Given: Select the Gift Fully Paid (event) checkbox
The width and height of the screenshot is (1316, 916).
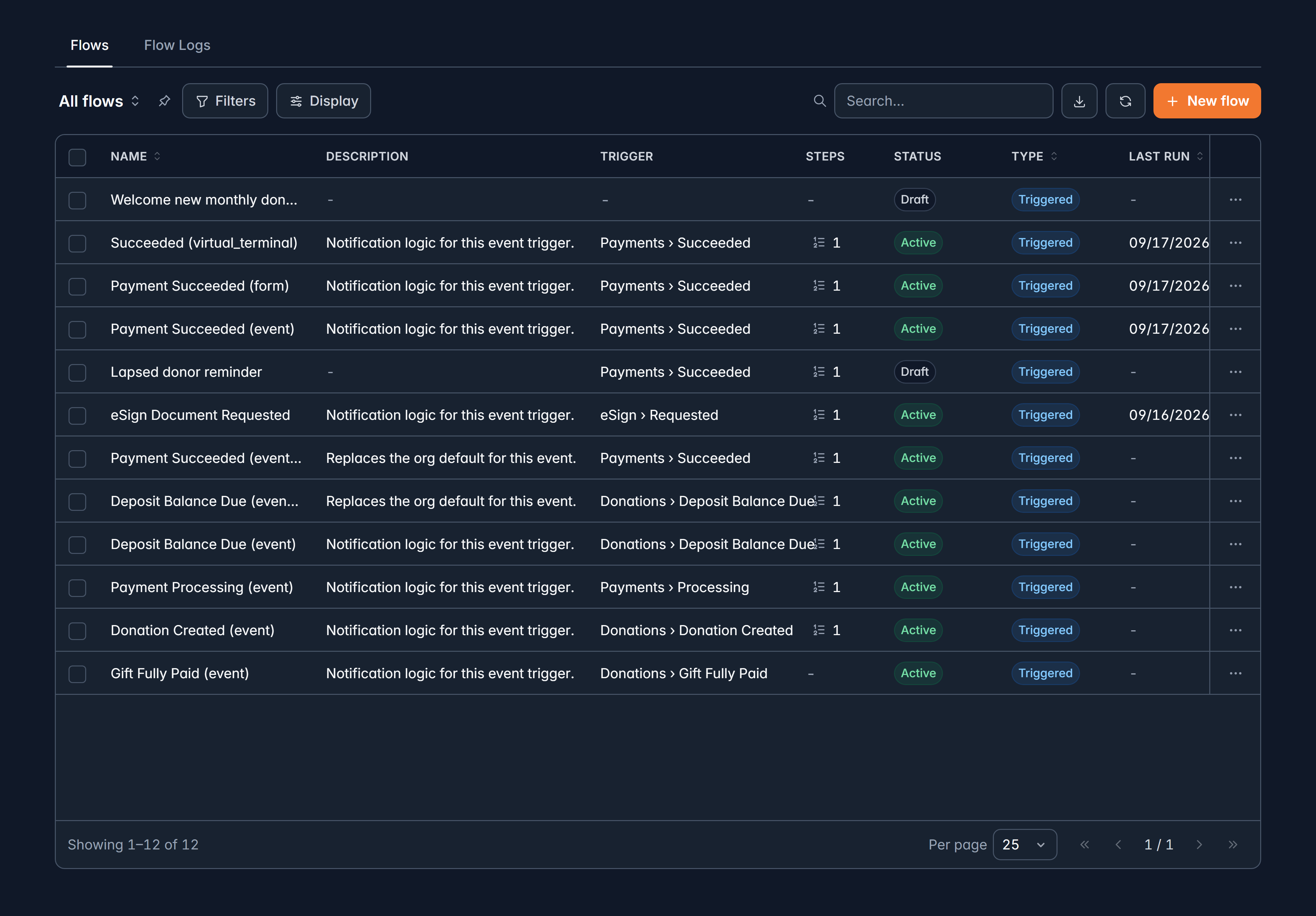Looking at the screenshot, I should tap(77, 674).
